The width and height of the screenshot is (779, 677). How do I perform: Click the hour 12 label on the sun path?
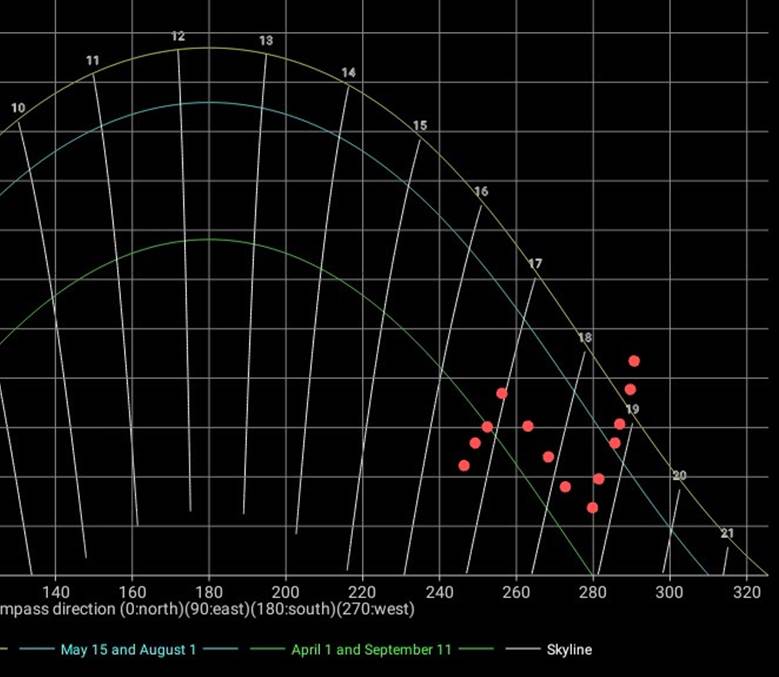pos(178,37)
